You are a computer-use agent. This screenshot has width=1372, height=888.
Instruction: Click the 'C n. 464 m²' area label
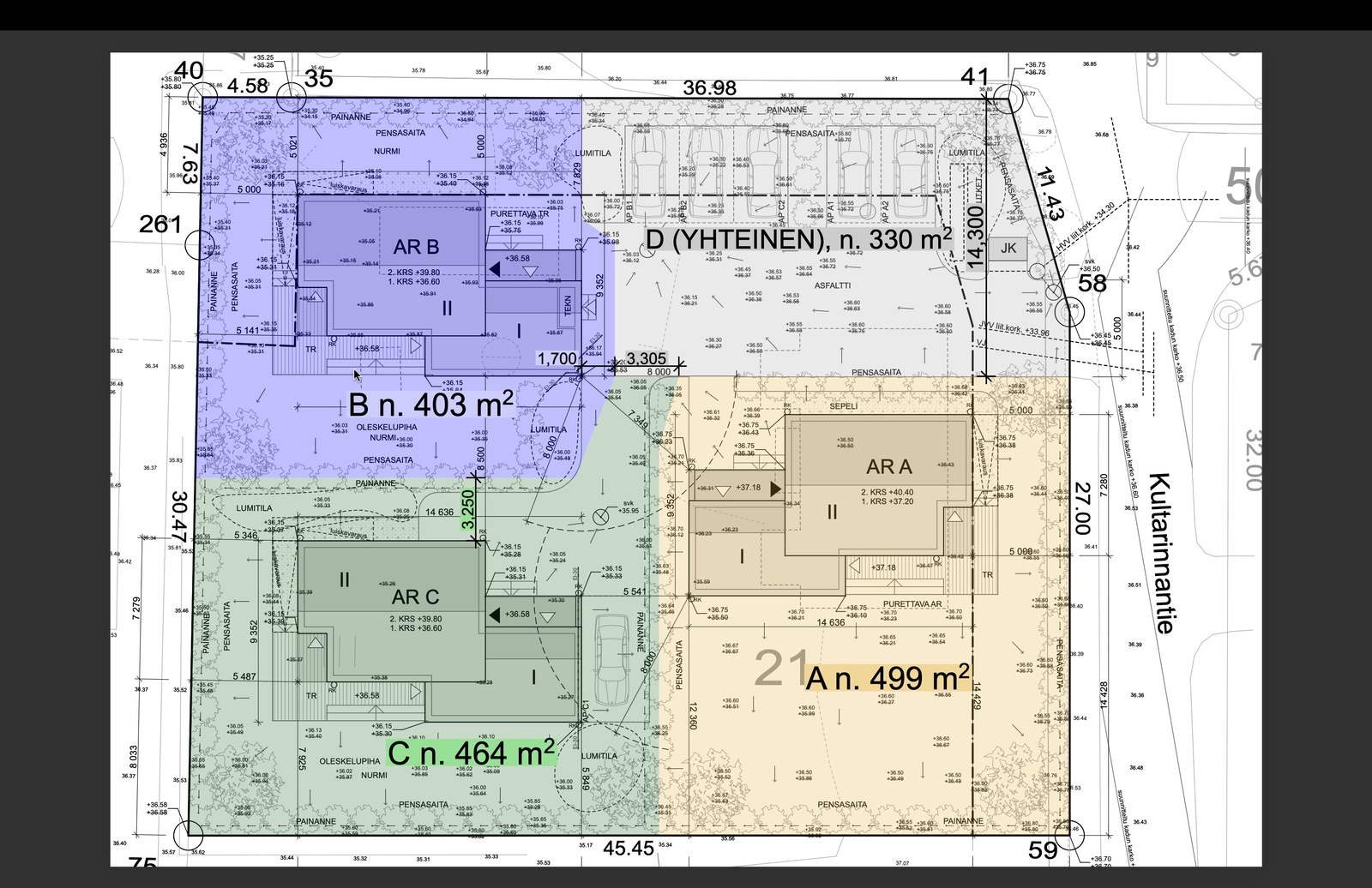pyautogui.click(x=471, y=753)
